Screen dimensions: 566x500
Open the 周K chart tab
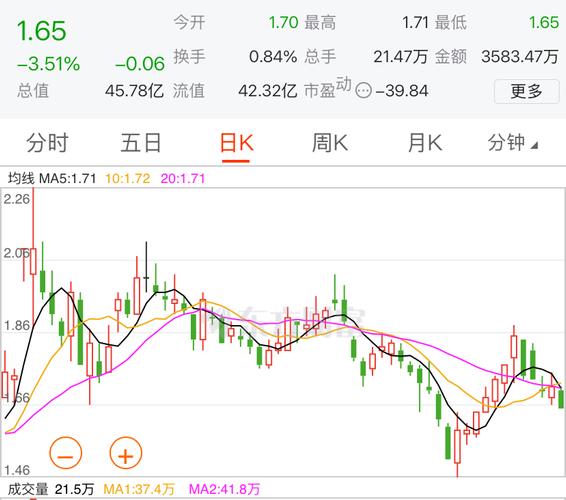point(330,143)
